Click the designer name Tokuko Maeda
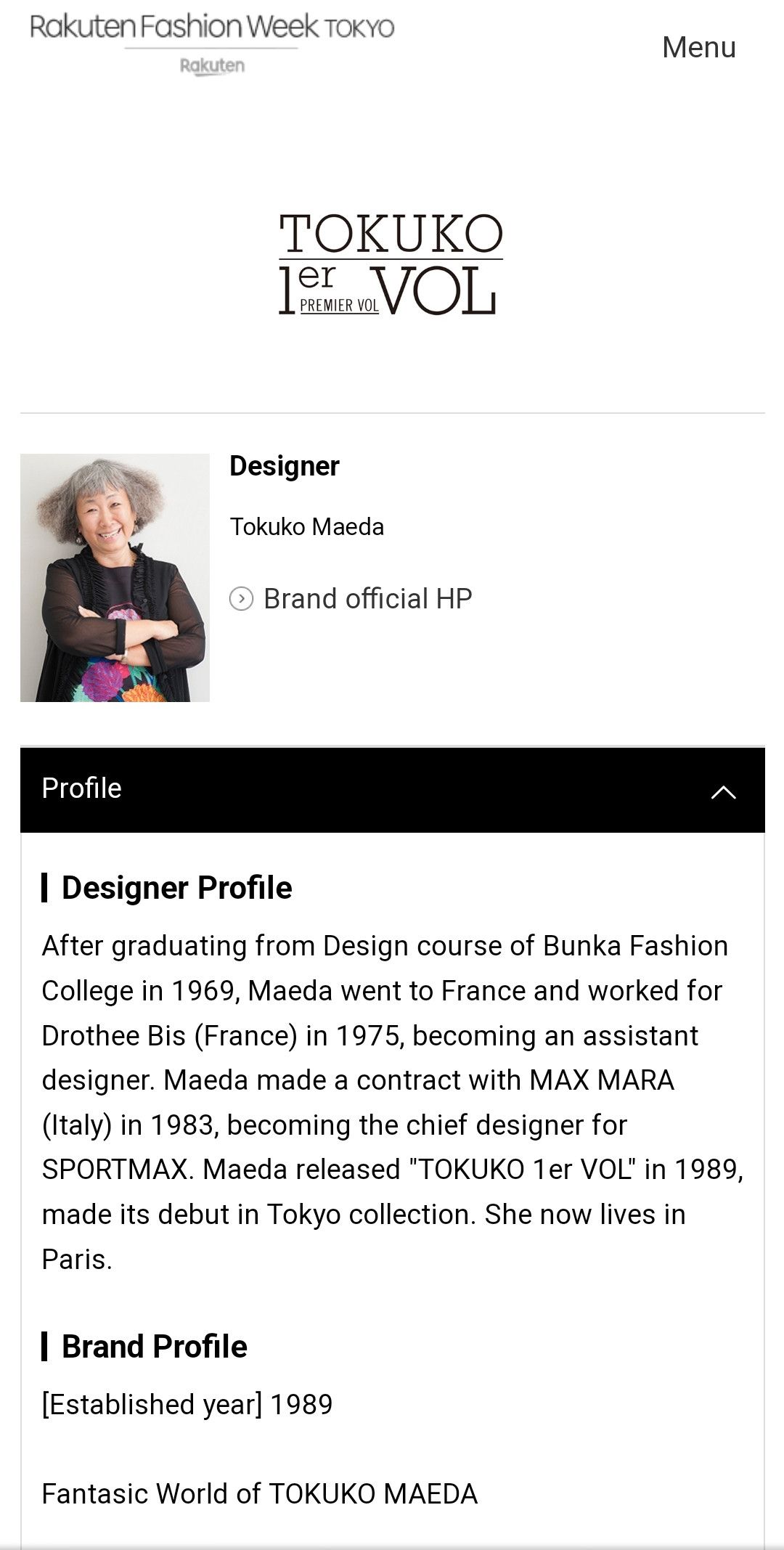 306,527
